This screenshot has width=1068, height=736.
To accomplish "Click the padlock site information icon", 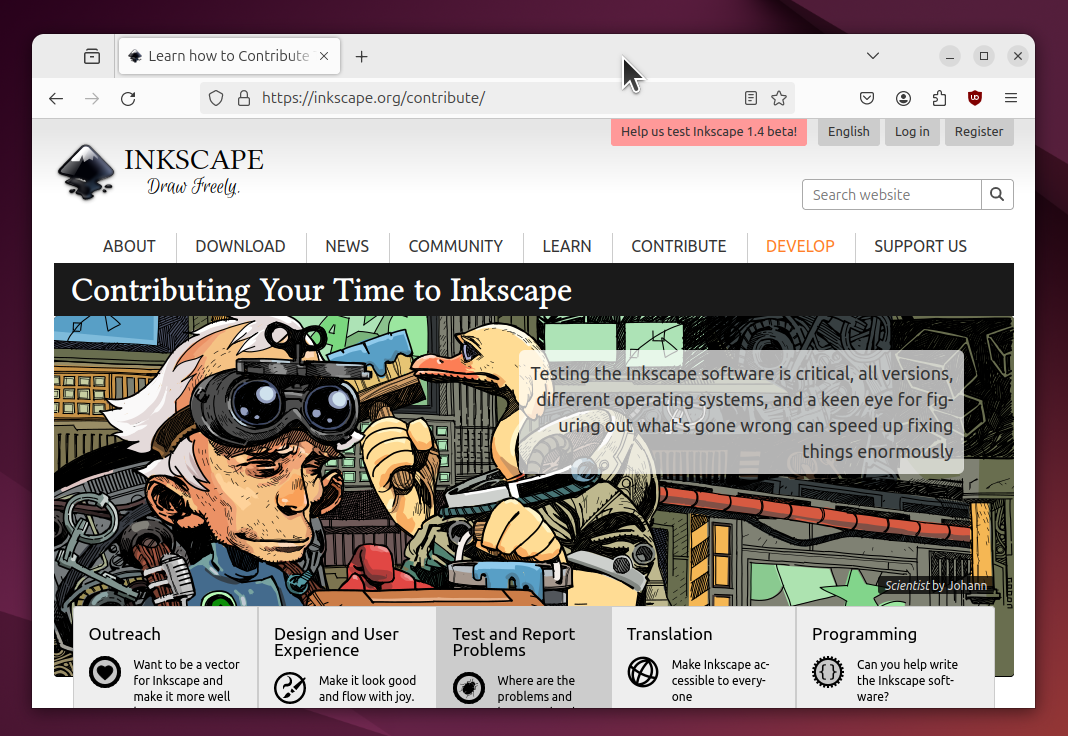I will tap(243, 98).
